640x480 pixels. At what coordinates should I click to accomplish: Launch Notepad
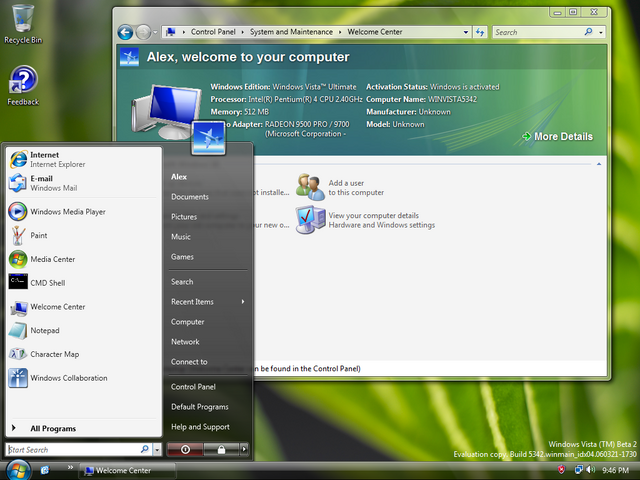coord(84,331)
